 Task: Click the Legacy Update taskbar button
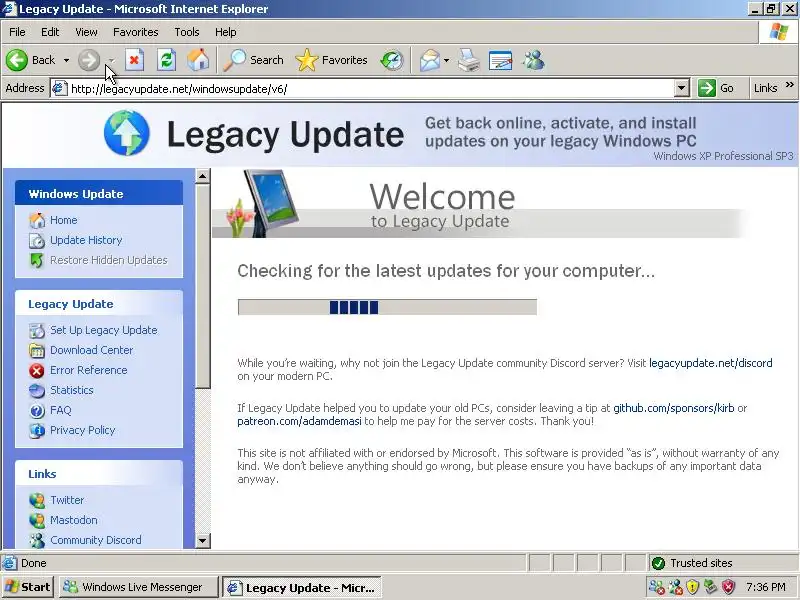[302, 587]
